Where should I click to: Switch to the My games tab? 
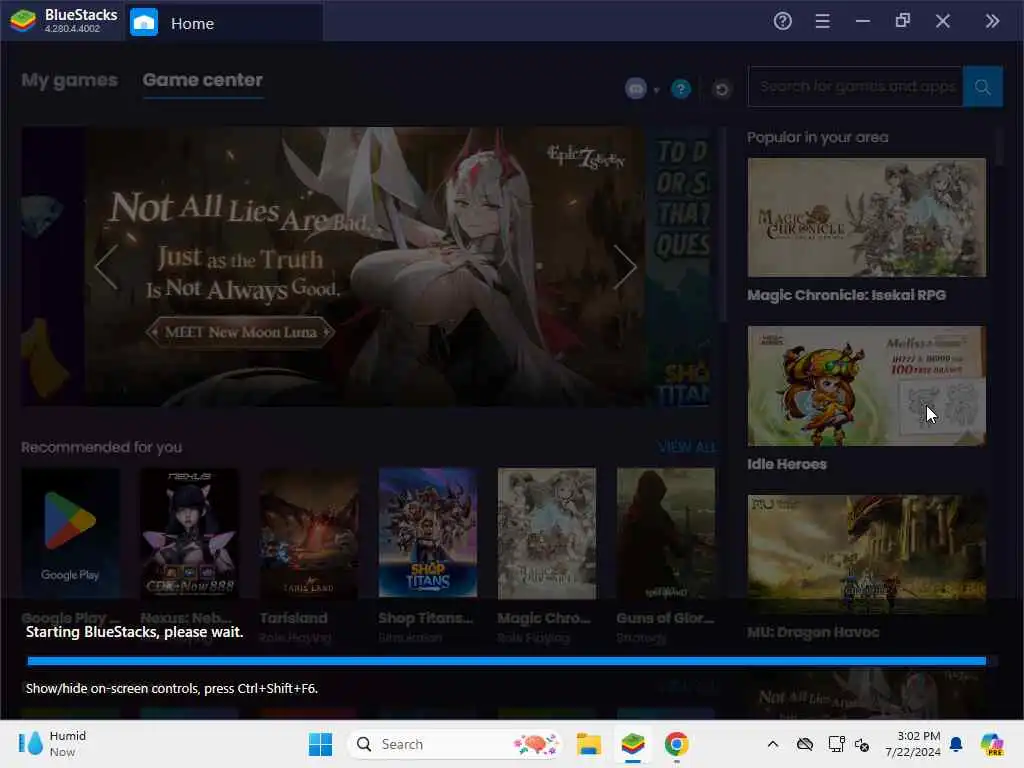click(x=69, y=80)
